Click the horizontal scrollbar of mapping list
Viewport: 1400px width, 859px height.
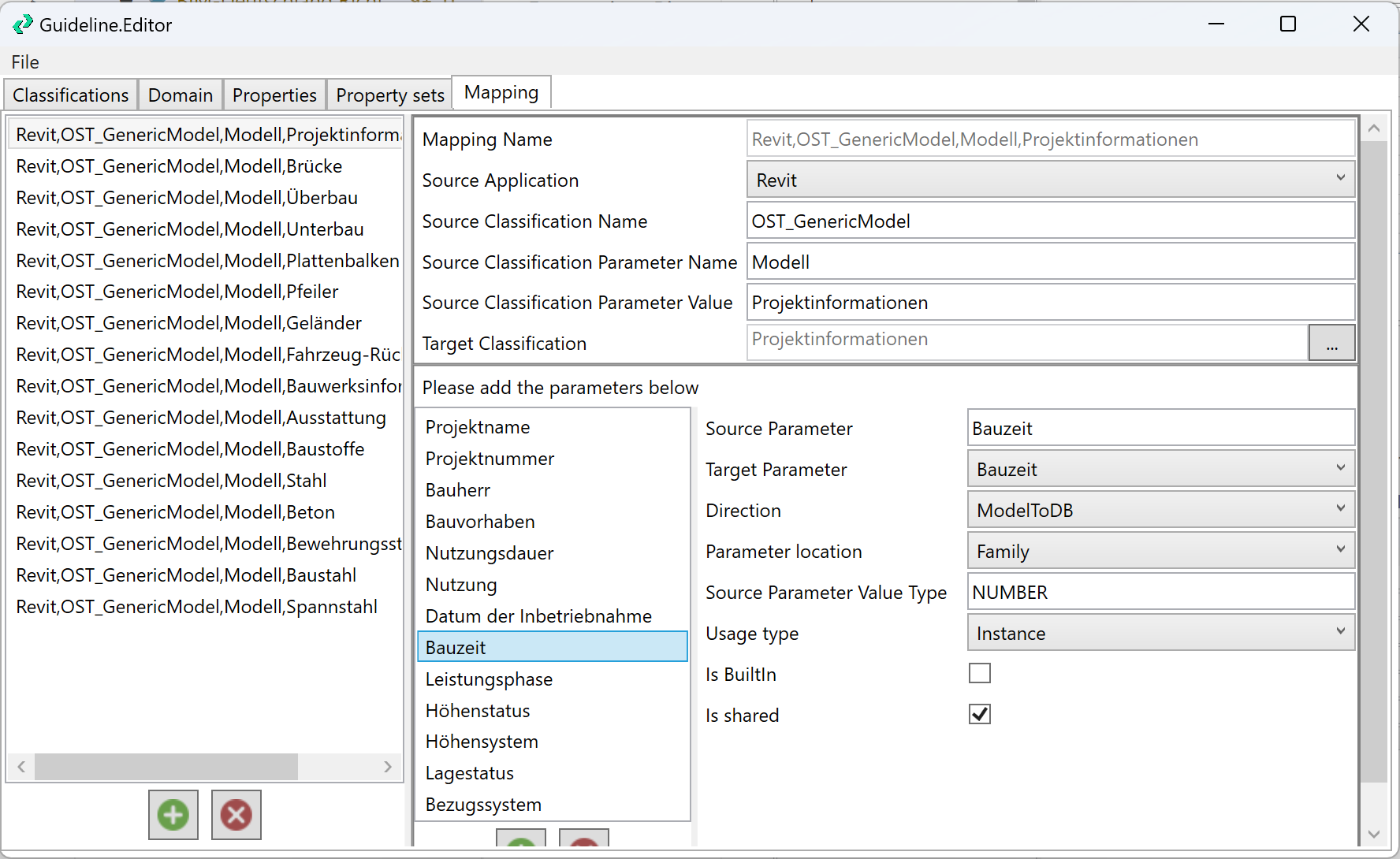pos(166,767)
